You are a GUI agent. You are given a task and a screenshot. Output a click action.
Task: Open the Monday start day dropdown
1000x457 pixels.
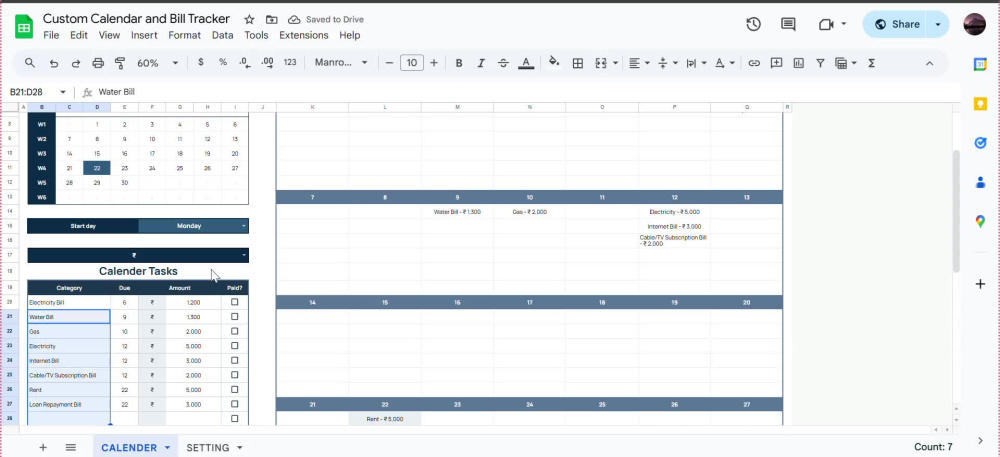point(244,226)
